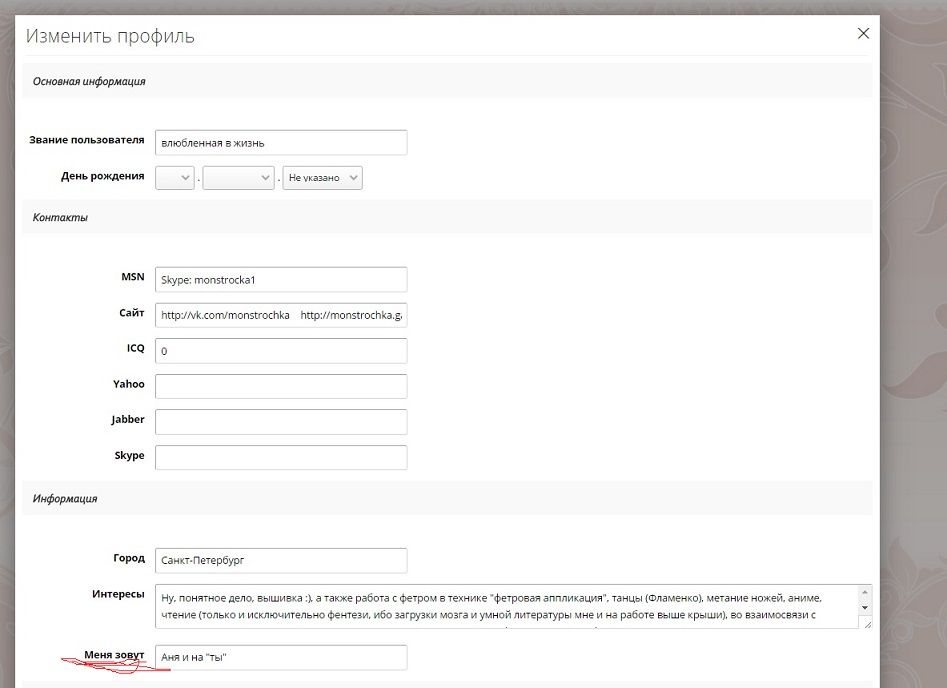Select the ICQ input field
Image resolution: width=947 pixels, height=688 pixels.
click(x=281, y=351)
